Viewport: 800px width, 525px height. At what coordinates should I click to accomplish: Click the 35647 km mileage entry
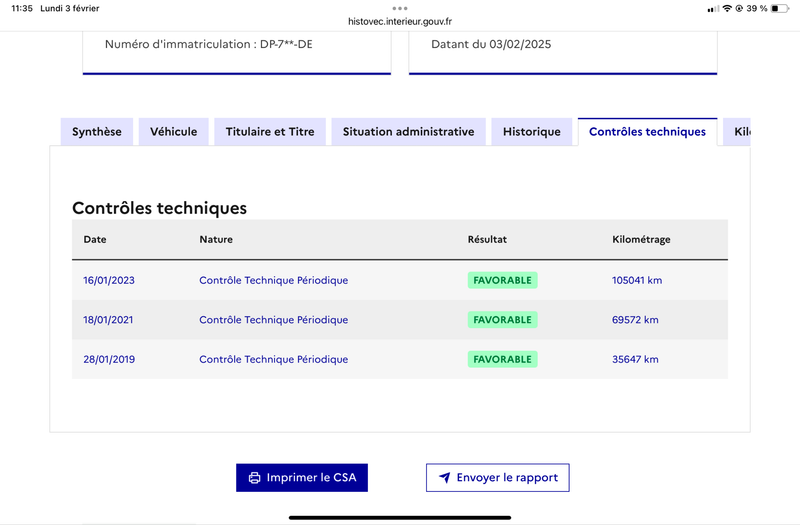coord(635,359)
